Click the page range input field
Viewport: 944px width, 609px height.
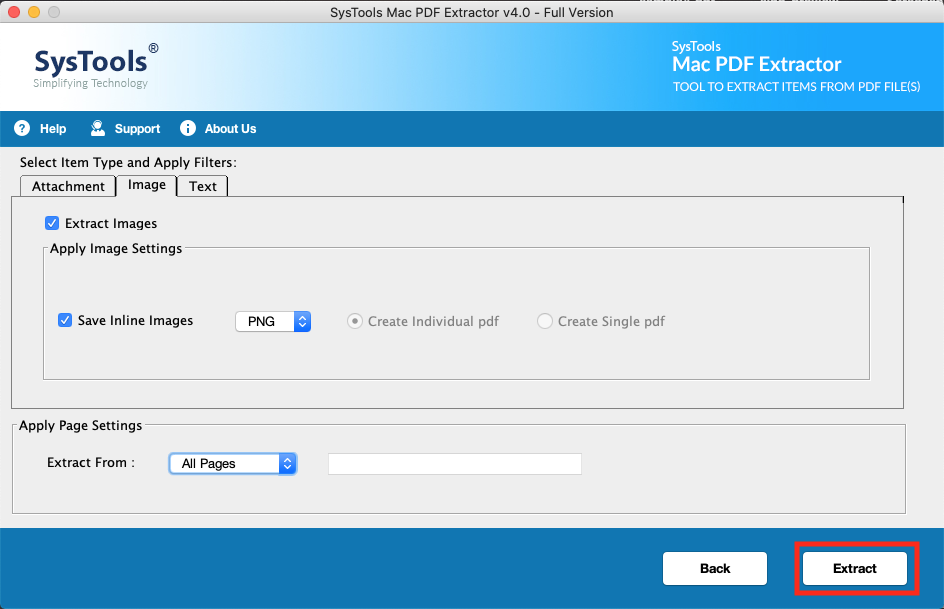click(455, 464)
